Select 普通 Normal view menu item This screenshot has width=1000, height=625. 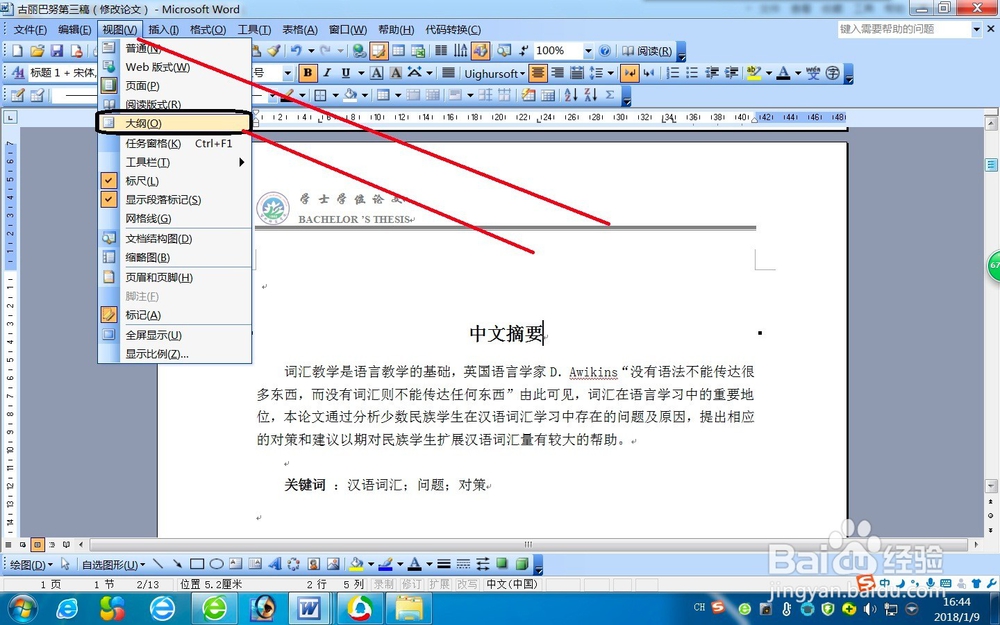(x=175, y=48)
